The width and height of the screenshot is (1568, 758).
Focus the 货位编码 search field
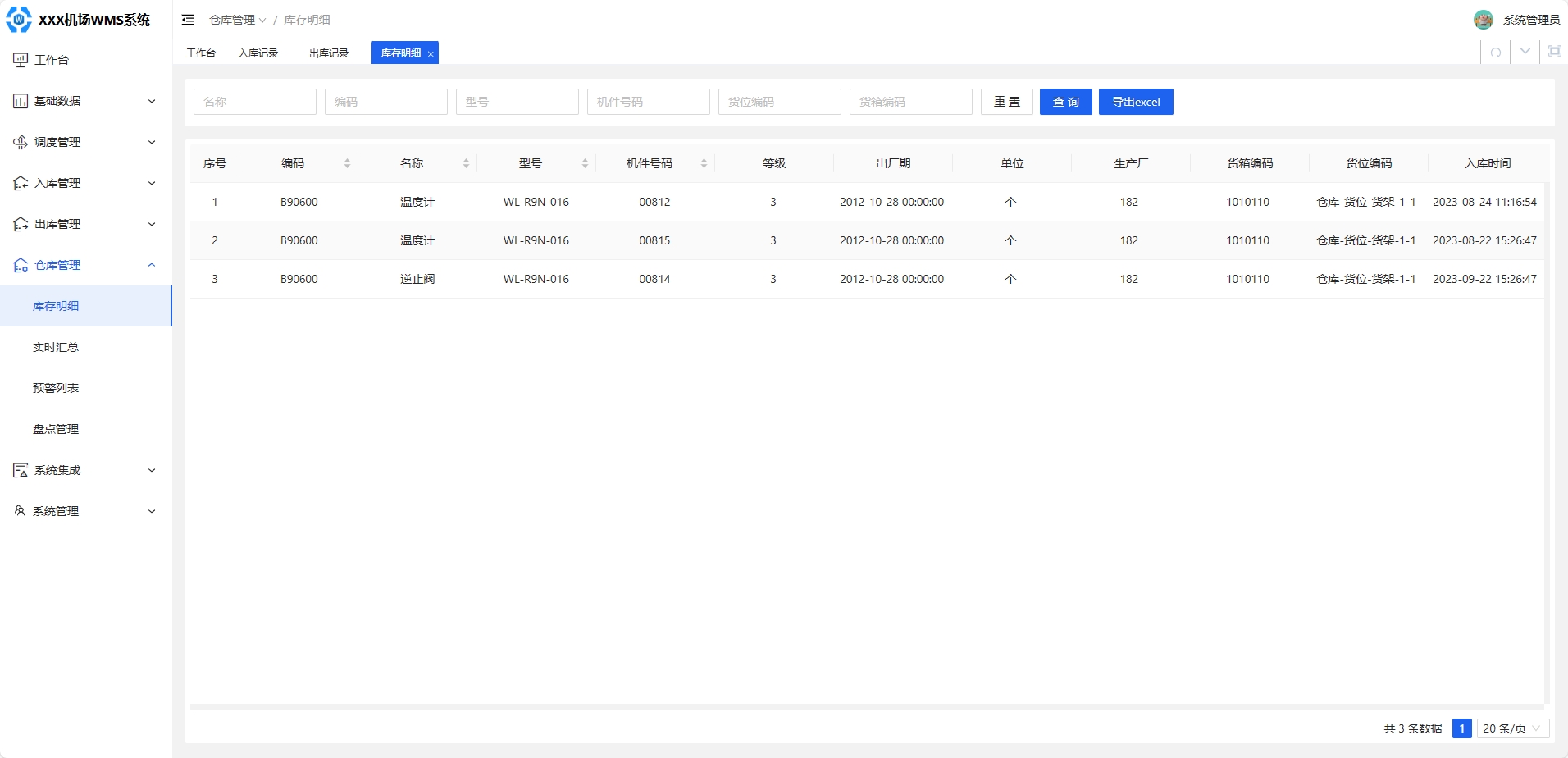click(x=780, y=102)
